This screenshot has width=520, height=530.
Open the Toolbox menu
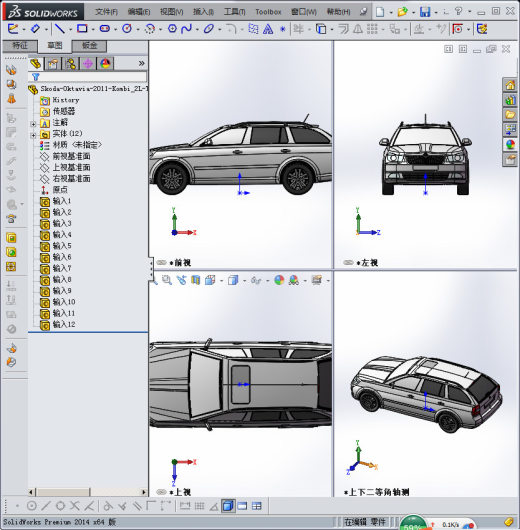(268, 12)
